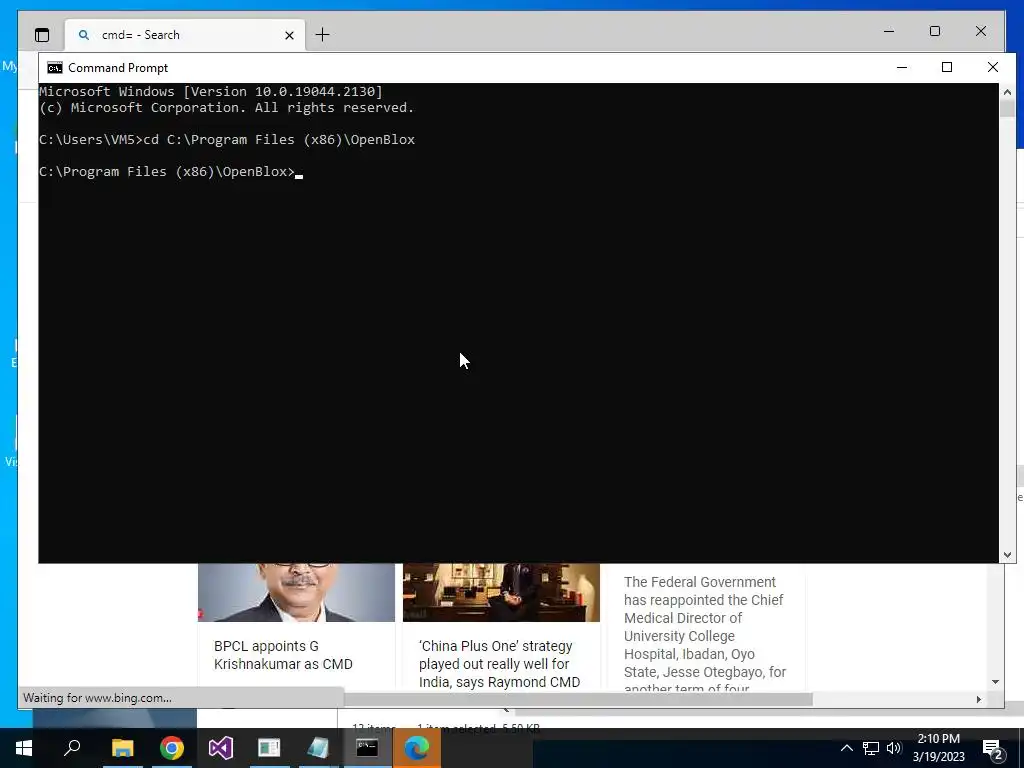The height and width of the screenshot is (768, 1024).
Task: Click Edge page horizontal scrollbar right arrow
Action: tap(978, 699)
